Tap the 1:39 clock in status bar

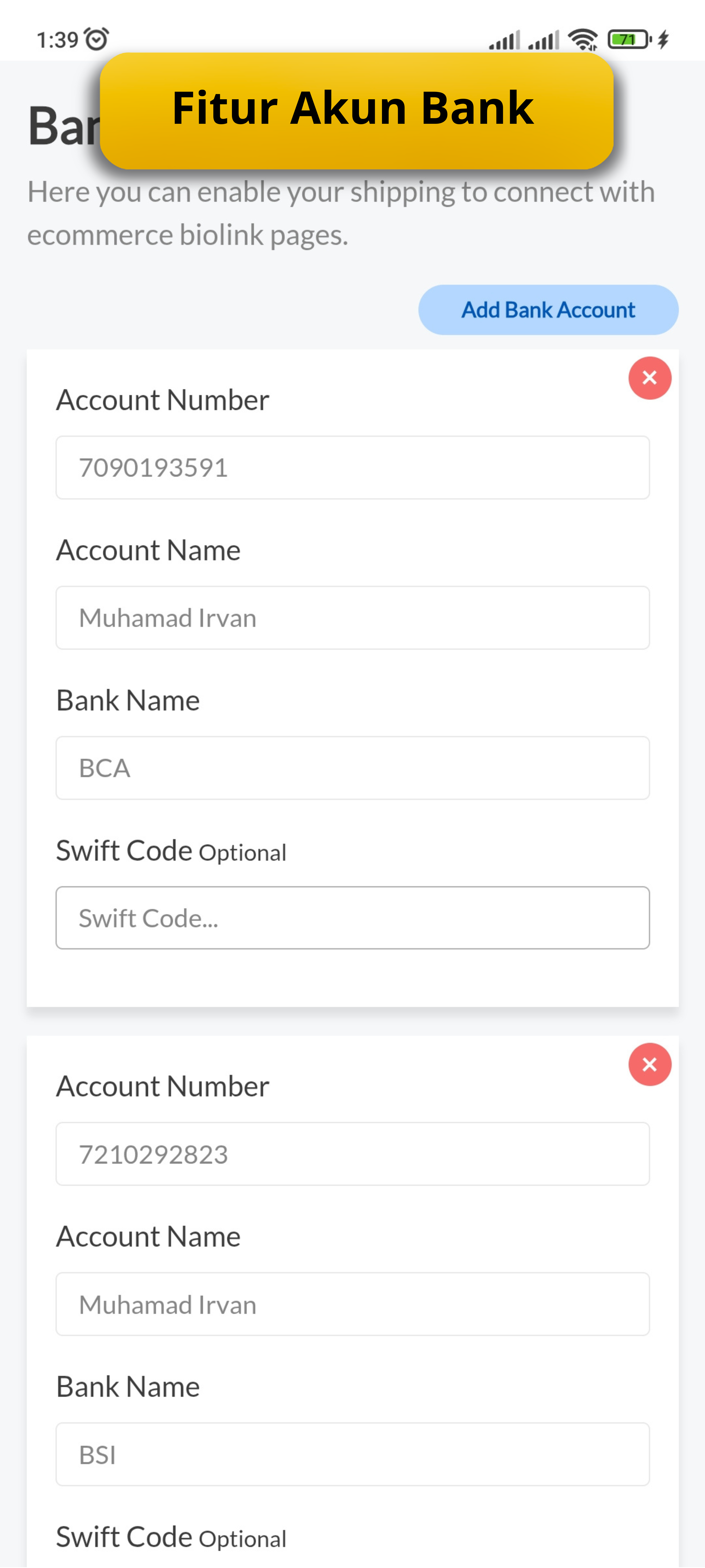pos(57,40)
